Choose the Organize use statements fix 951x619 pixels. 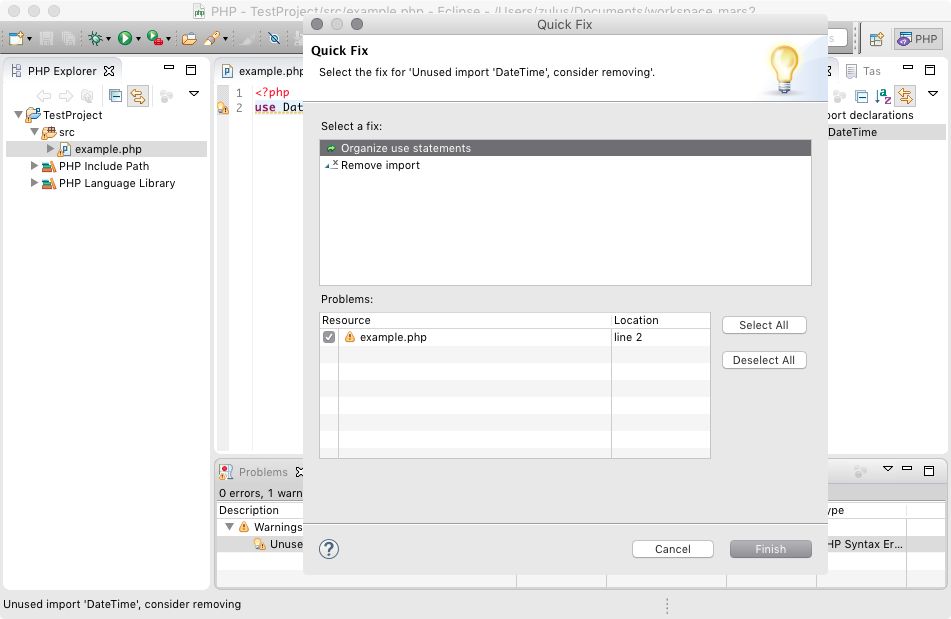[x=565, y=149]
